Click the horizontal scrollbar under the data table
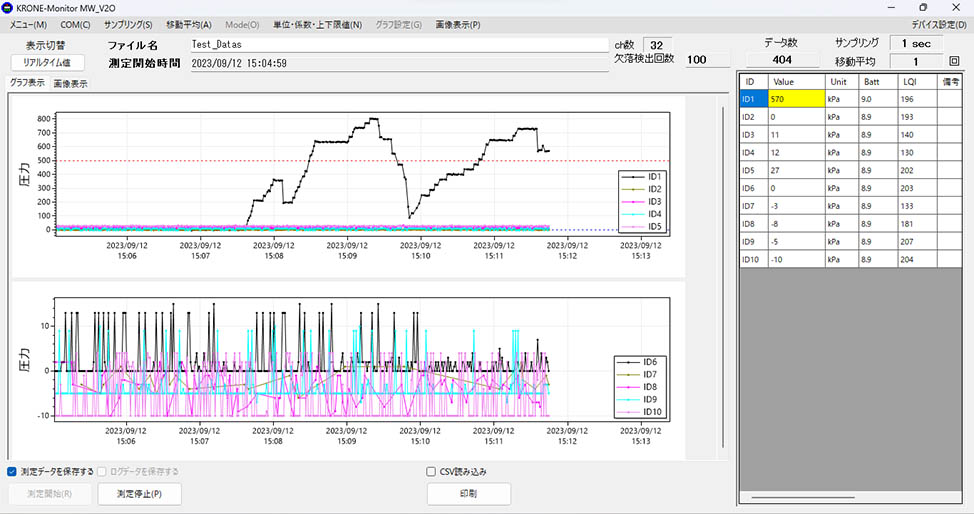This screenshot has height=514, width=974. 803,497
